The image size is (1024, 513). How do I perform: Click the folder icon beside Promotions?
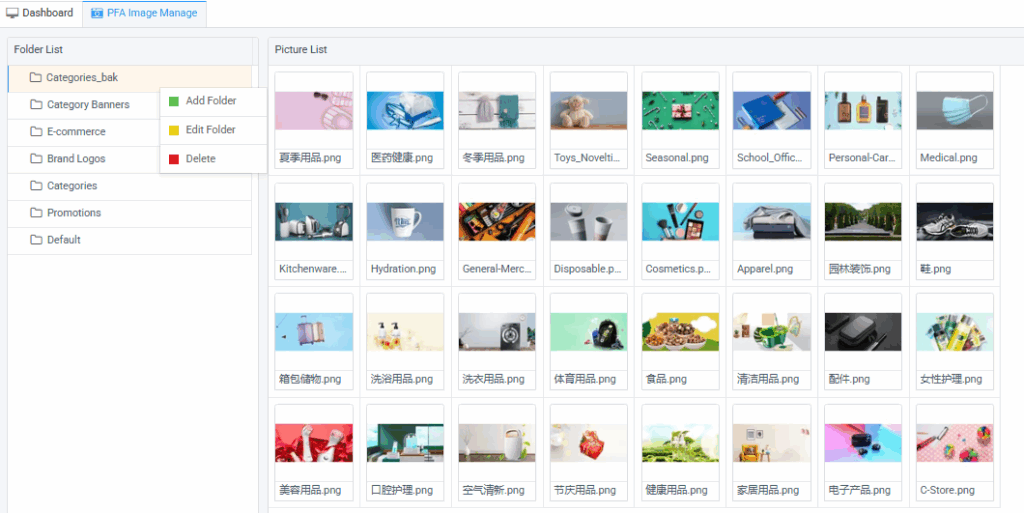click(36, 213)
